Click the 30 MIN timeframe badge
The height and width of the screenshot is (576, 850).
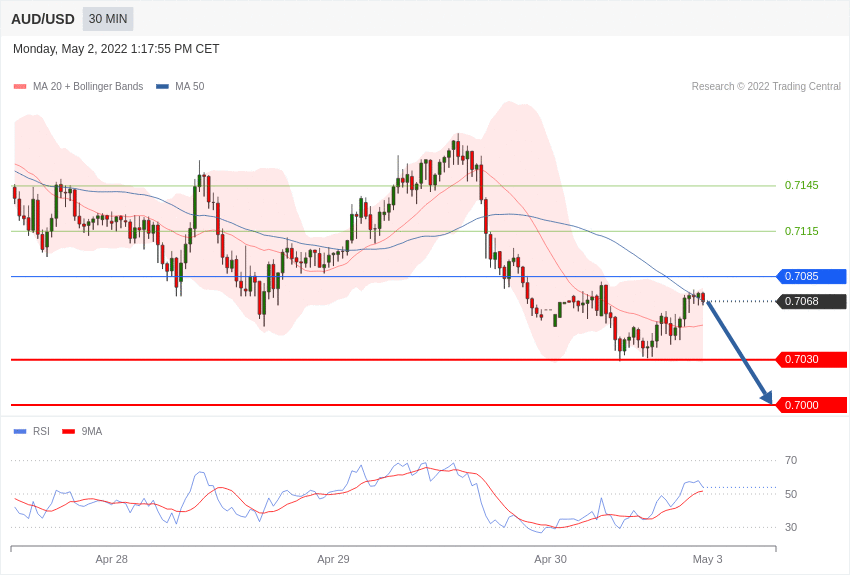tap(108, 19)
